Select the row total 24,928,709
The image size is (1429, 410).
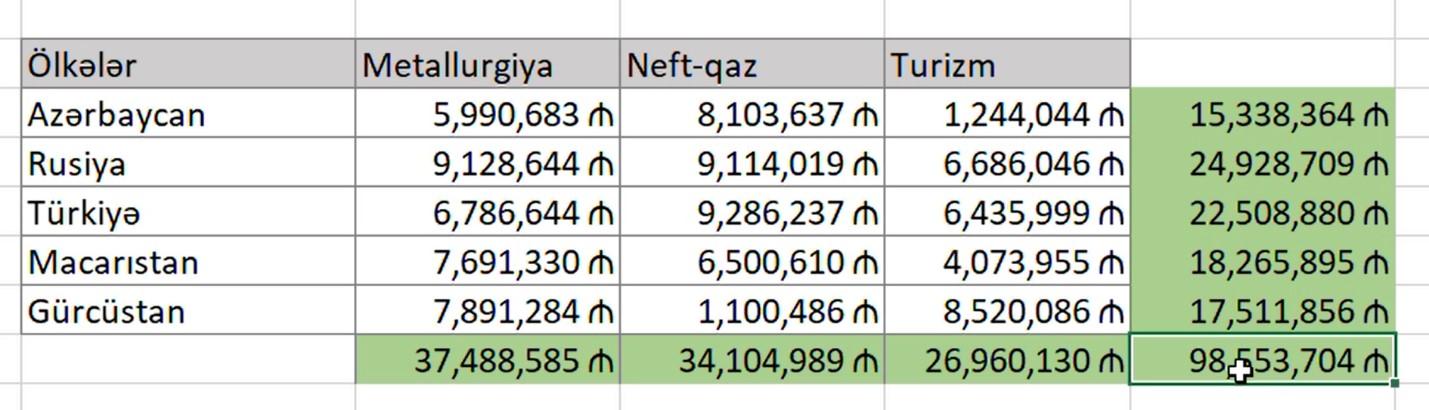tap(1263, 163)
